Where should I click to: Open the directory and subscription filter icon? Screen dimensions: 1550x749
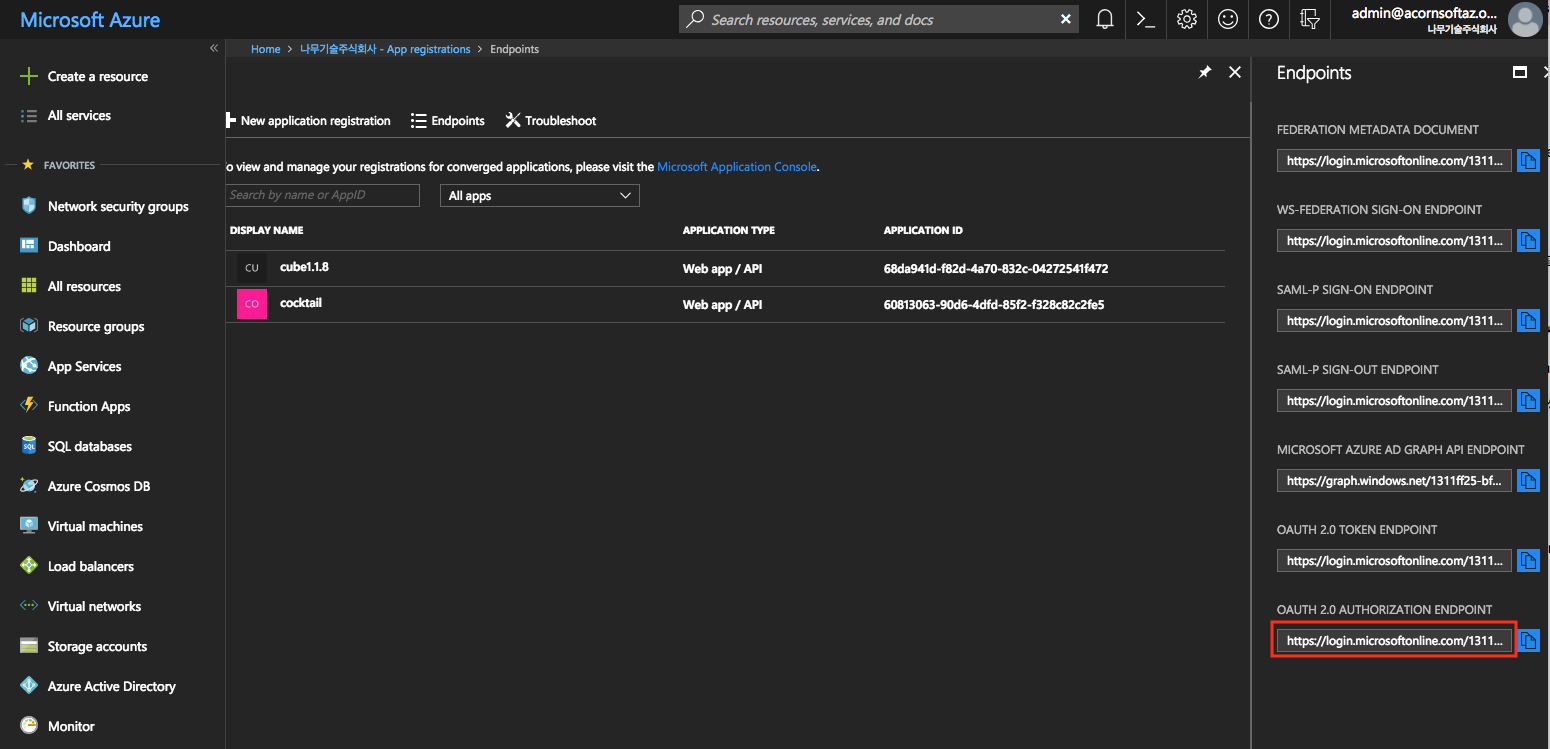point(1310,19)
